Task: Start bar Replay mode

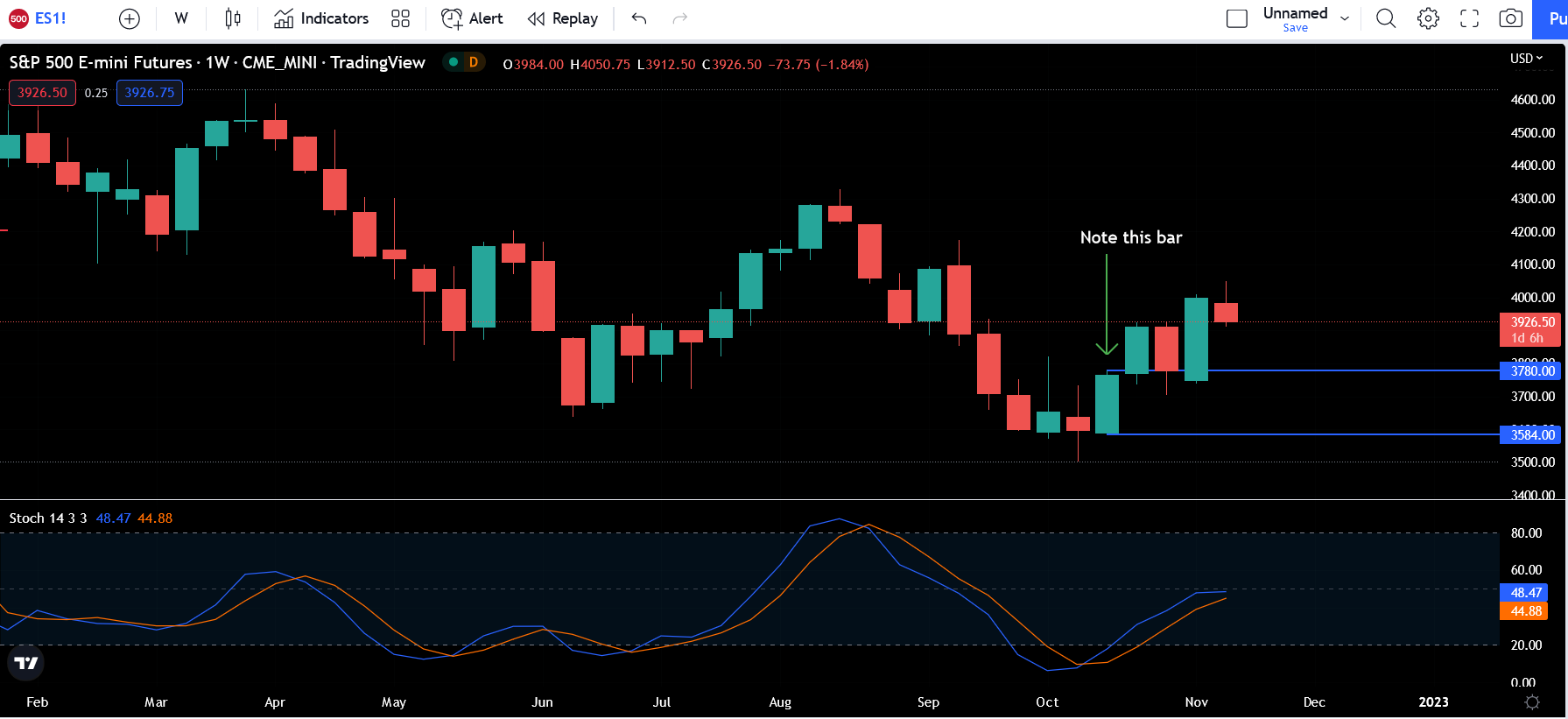Action: (563, 18)
